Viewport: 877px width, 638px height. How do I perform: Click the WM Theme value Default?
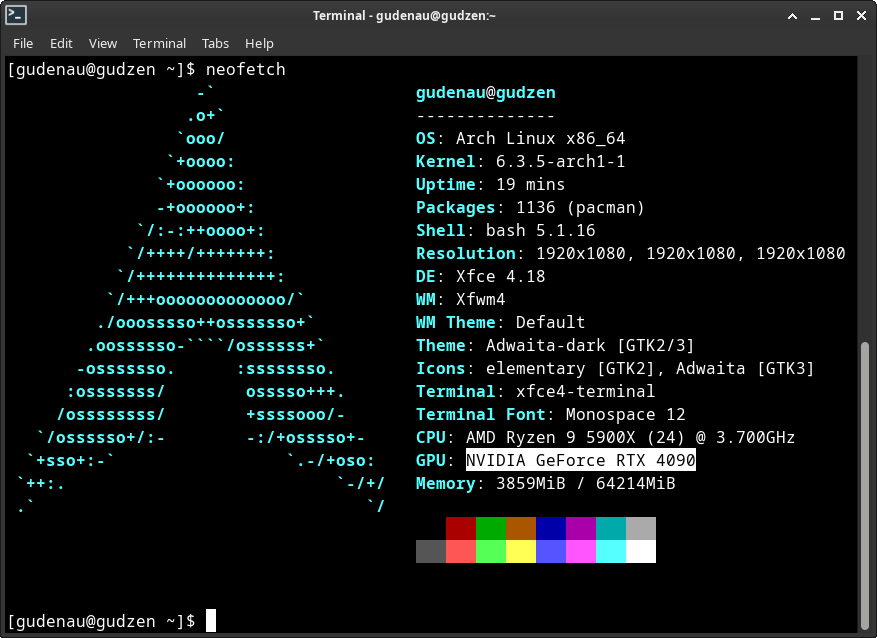550,322
